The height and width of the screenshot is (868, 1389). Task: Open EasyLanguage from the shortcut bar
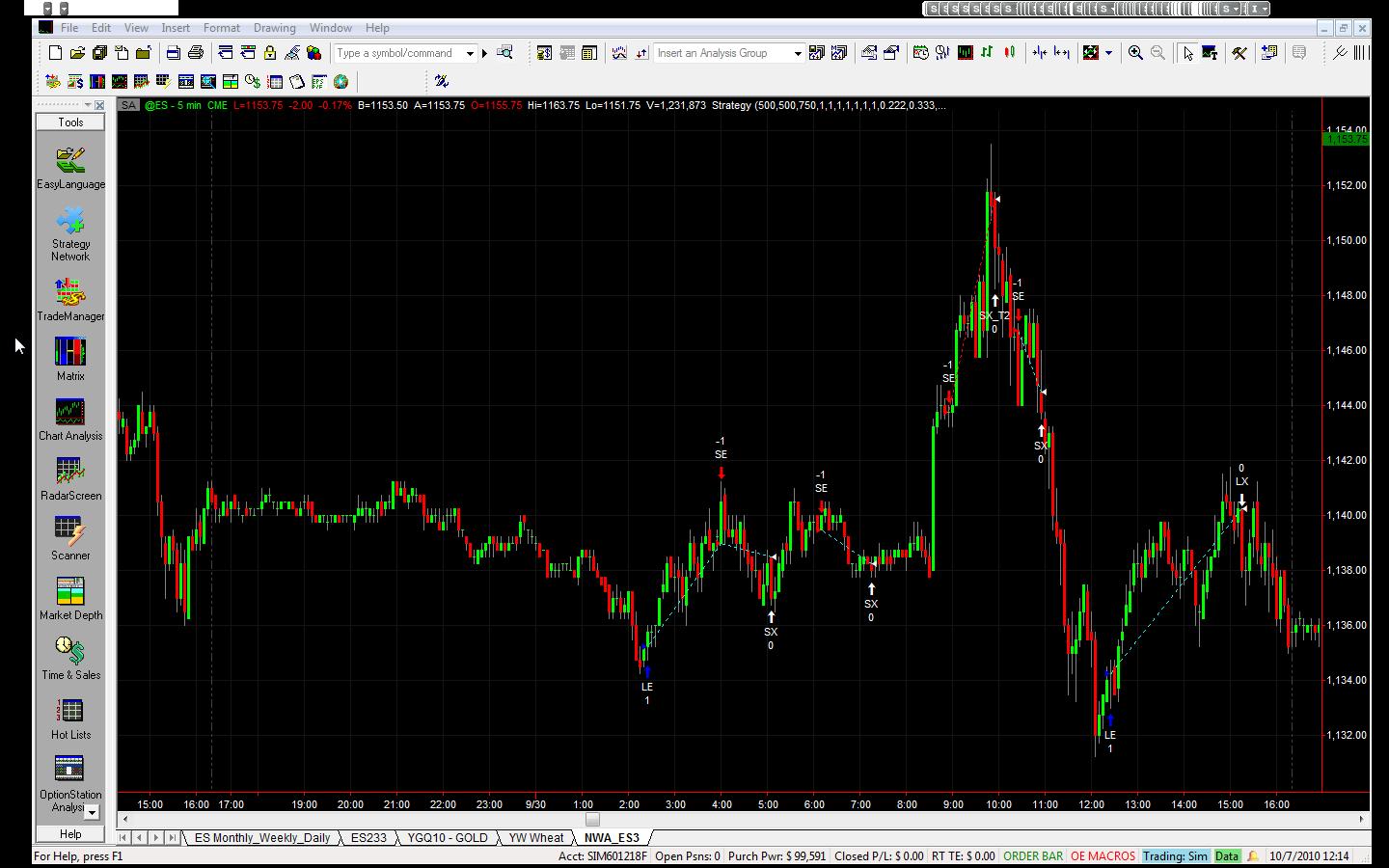click(70, 167)
